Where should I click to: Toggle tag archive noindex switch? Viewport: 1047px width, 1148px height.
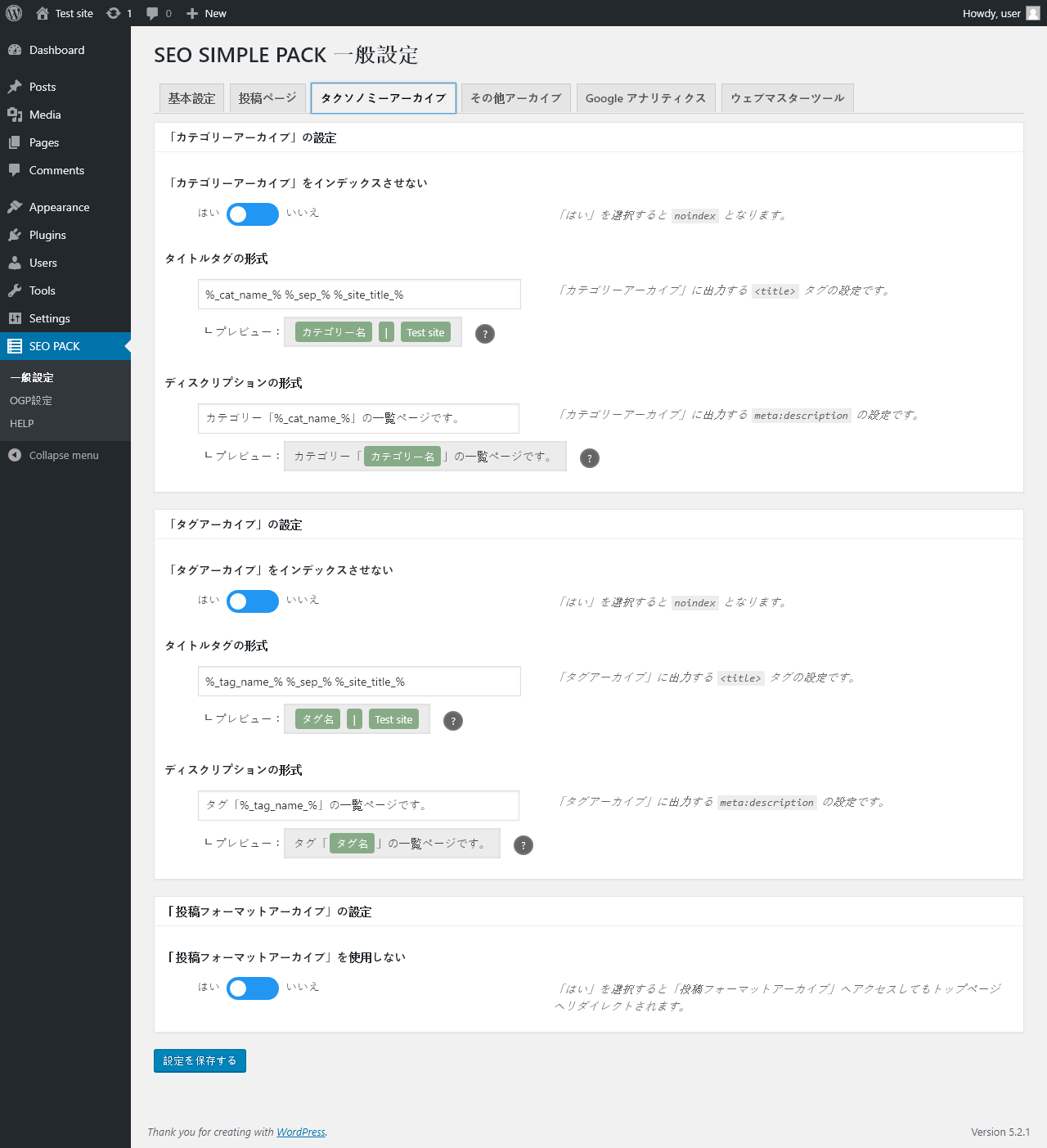click(x=253, y=601)
